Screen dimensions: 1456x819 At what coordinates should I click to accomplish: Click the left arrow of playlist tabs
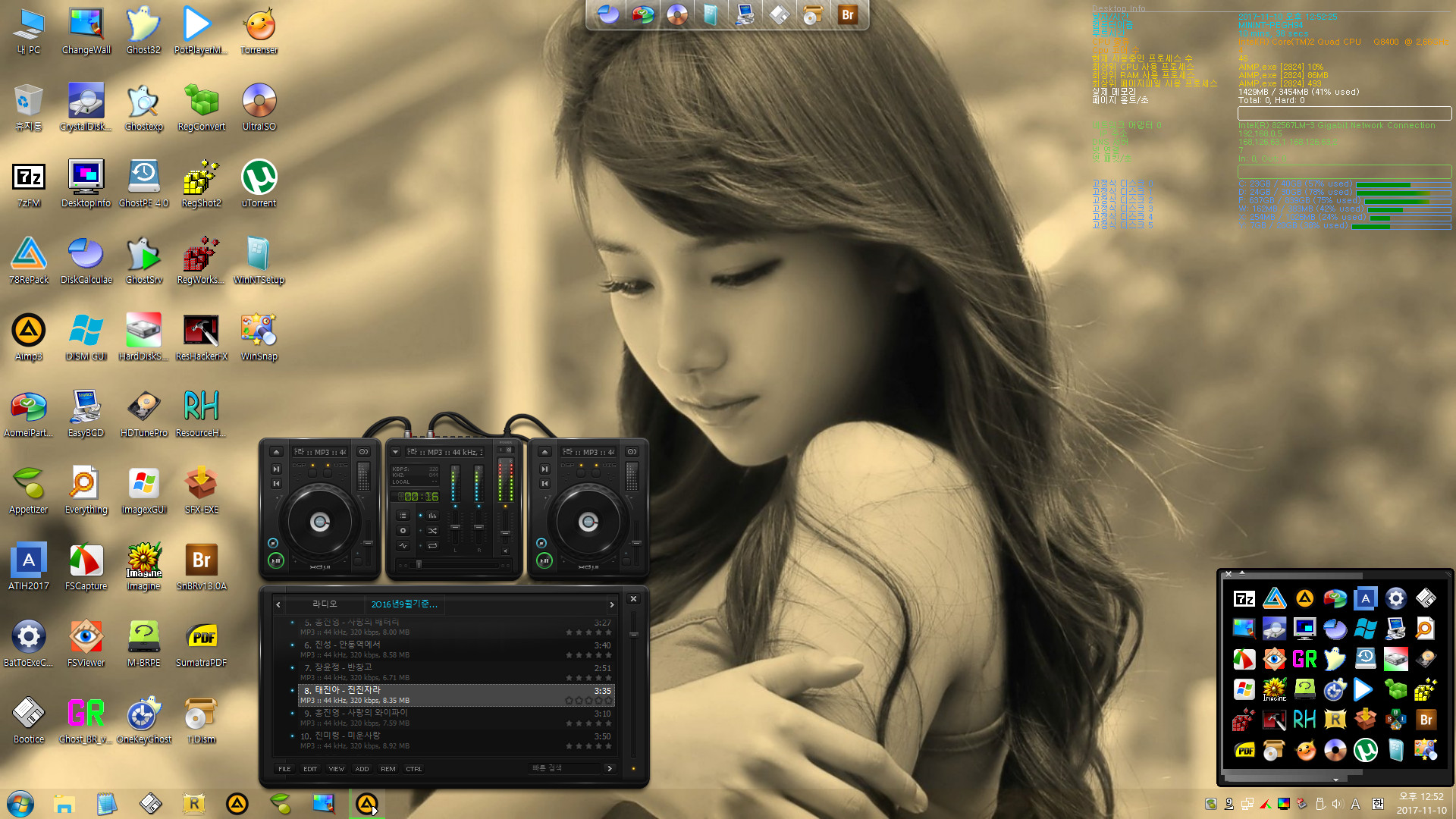coord(278,604)
